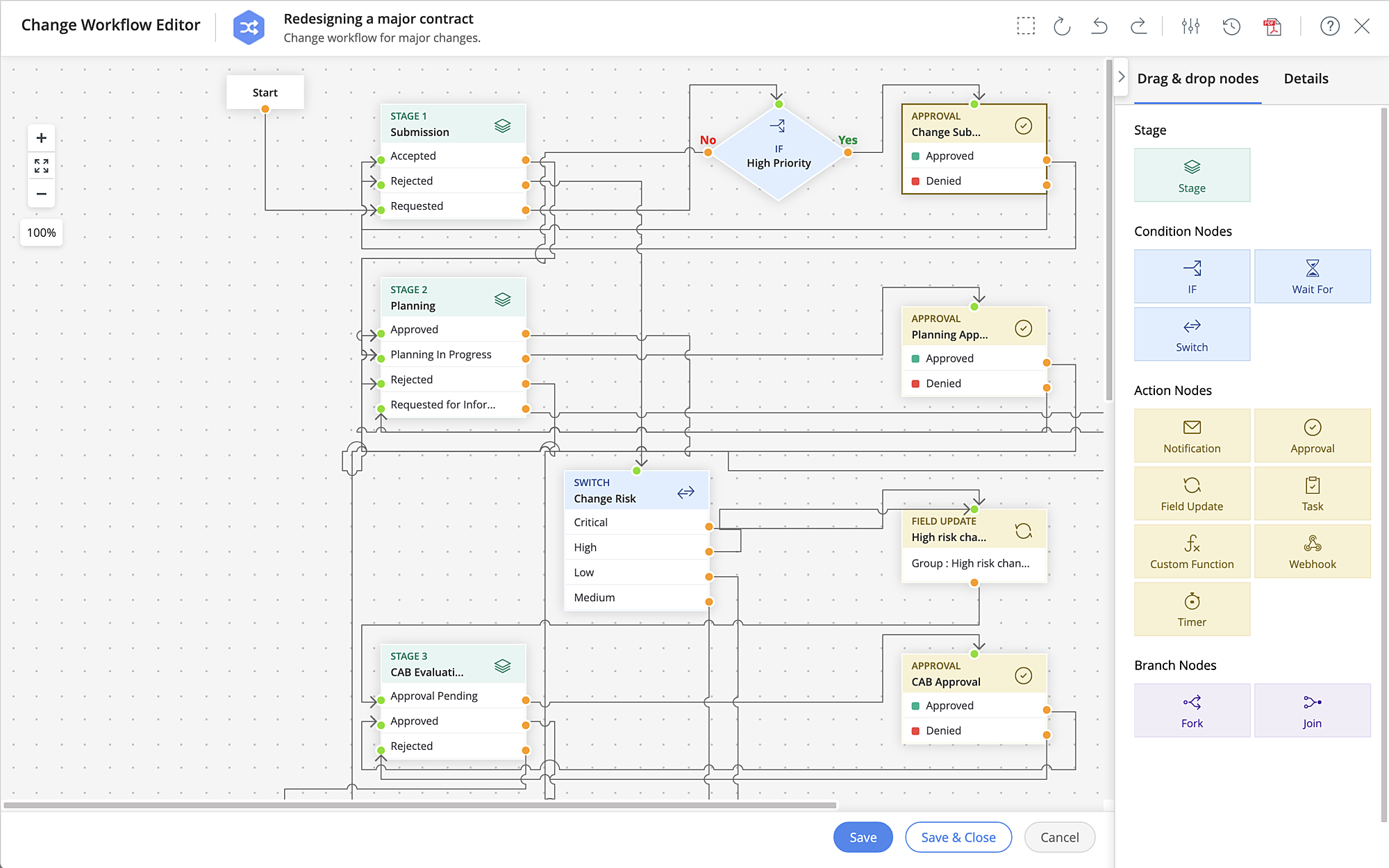
Task: Export the workflow as PDF
Action: click(x=1272, y=26)
